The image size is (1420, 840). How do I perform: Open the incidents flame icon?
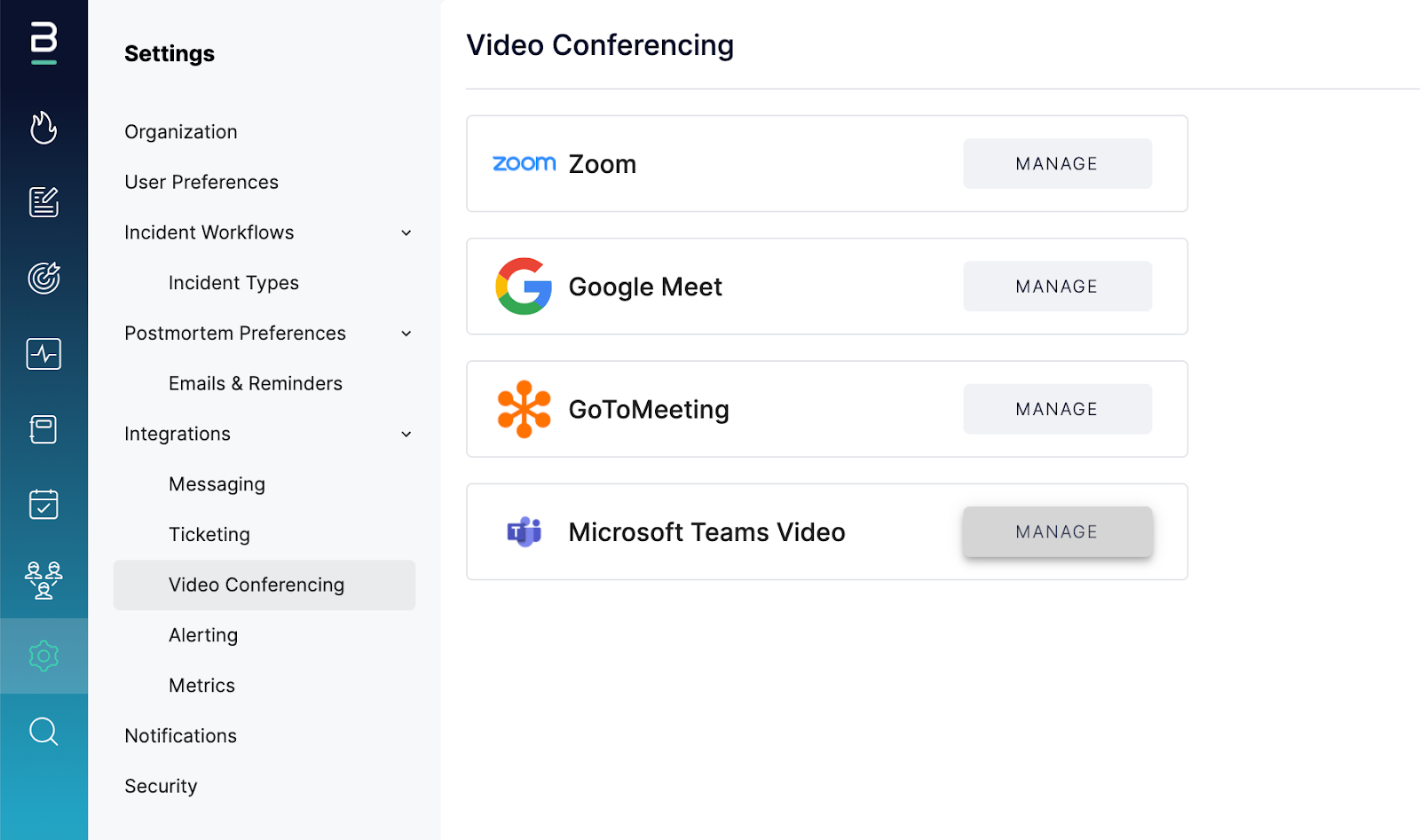(43, 128)
